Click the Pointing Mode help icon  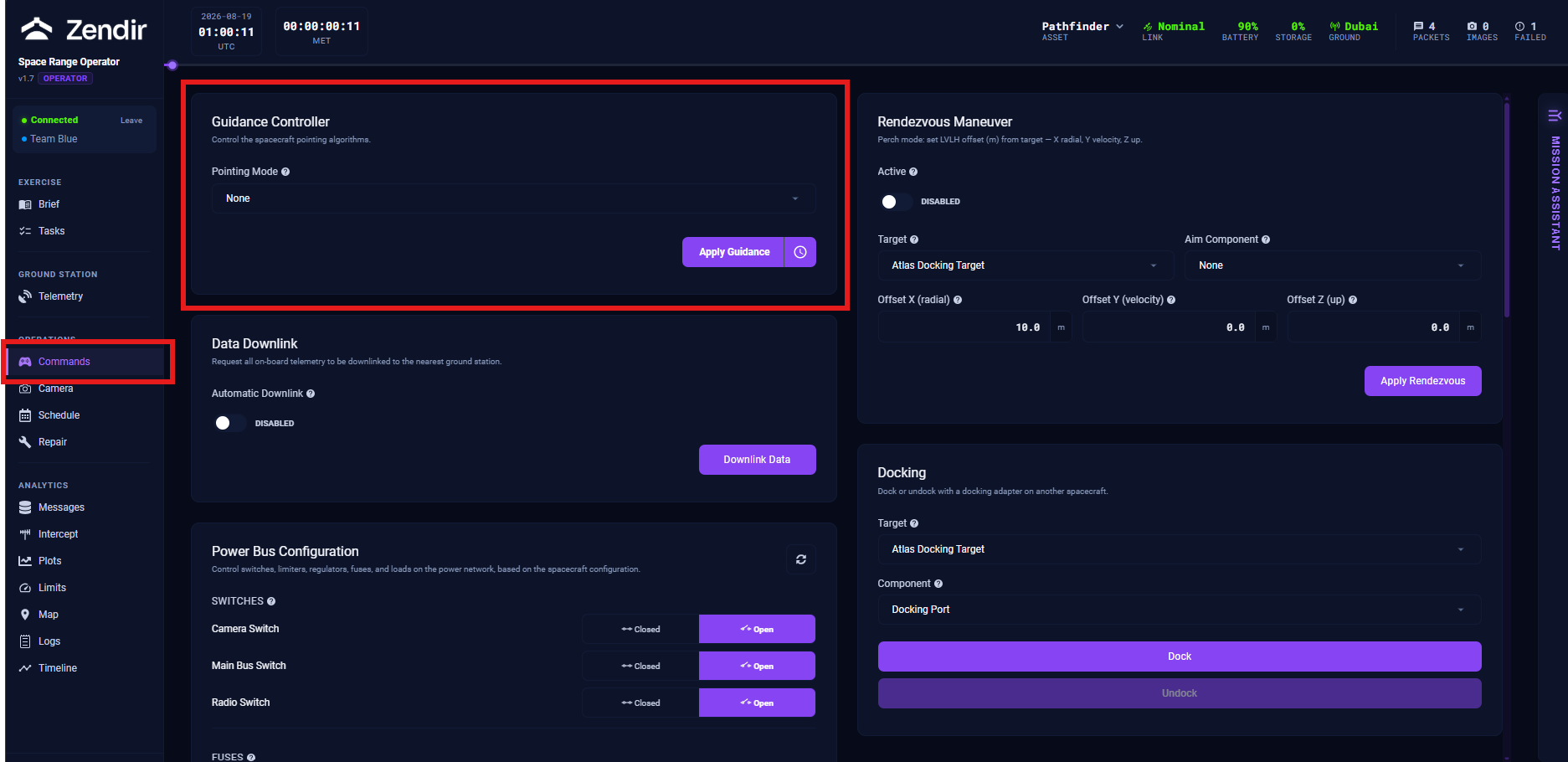[285, 172]
